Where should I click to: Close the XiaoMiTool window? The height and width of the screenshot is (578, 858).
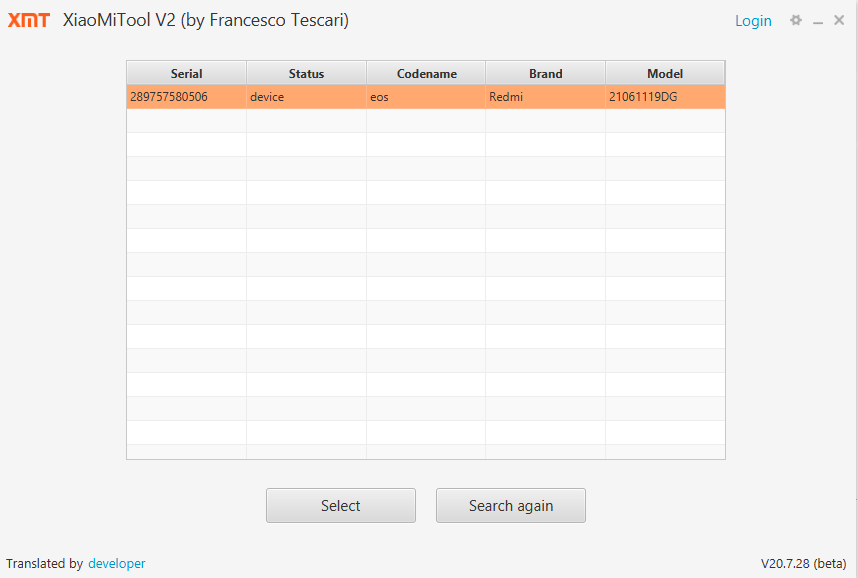[x=839, y=20]
